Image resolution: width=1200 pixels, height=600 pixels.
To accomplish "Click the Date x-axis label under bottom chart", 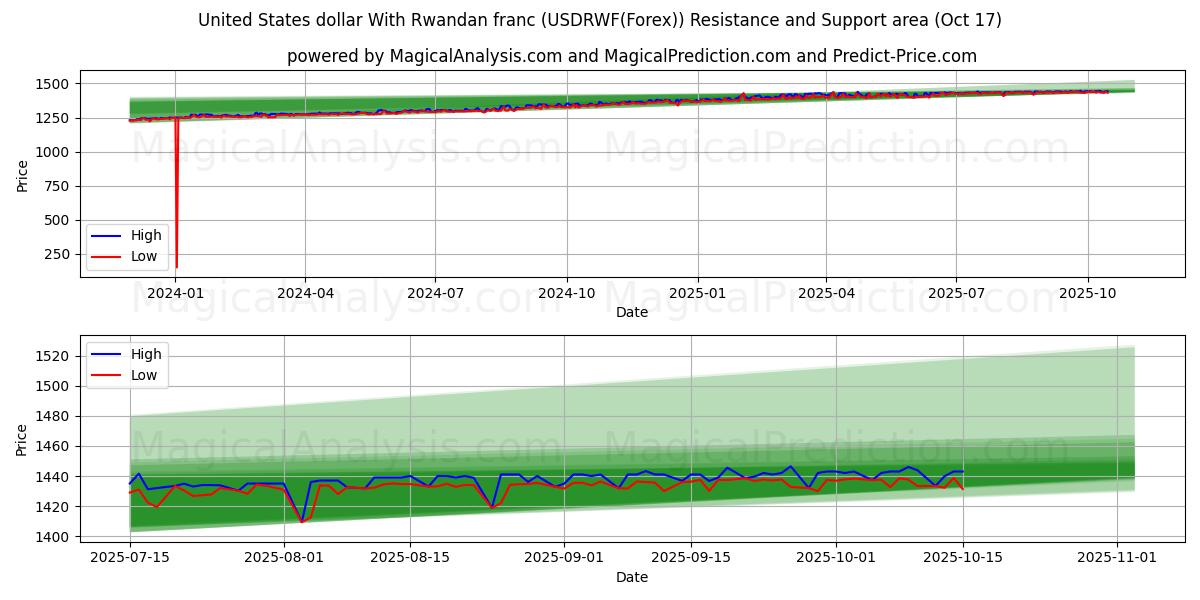I will pos(631,577).
